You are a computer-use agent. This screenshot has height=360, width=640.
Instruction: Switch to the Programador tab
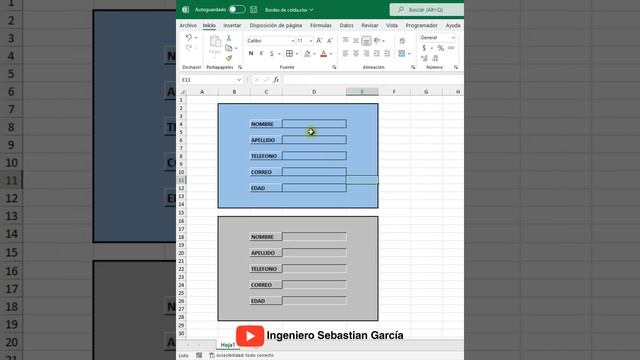click(x=422, y=25)
